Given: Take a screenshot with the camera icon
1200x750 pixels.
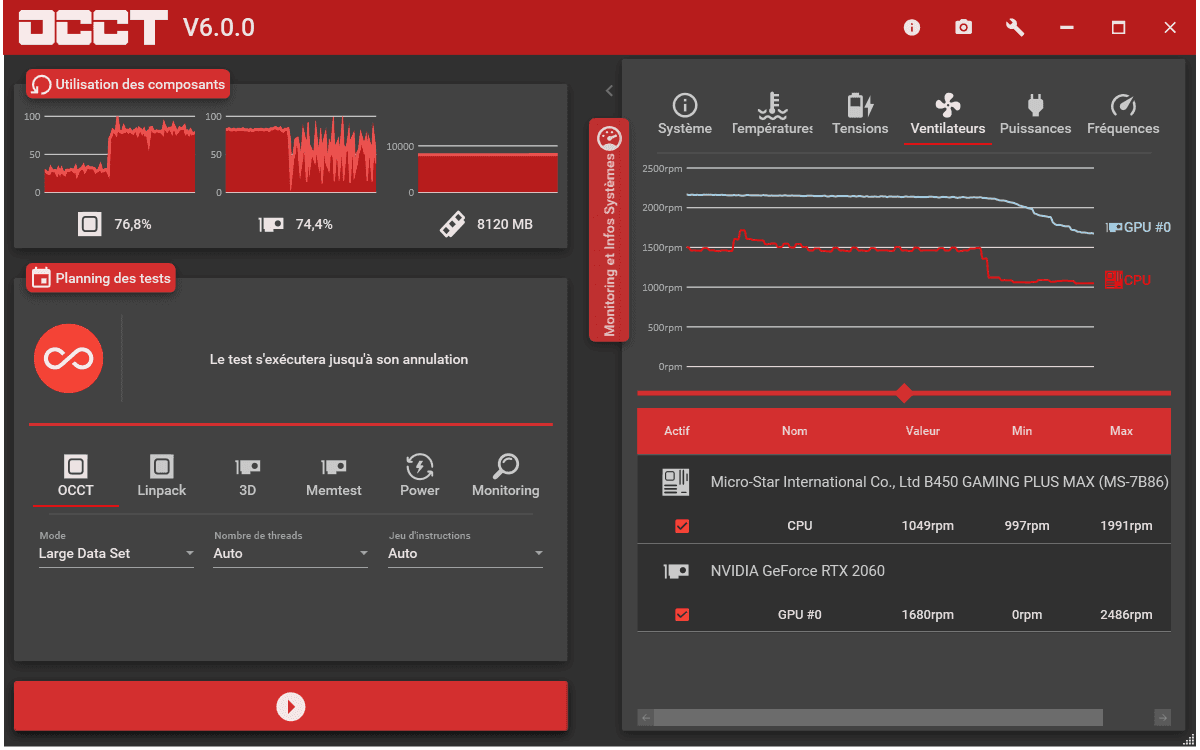Looking at the screenshot, I should point(963,28).
